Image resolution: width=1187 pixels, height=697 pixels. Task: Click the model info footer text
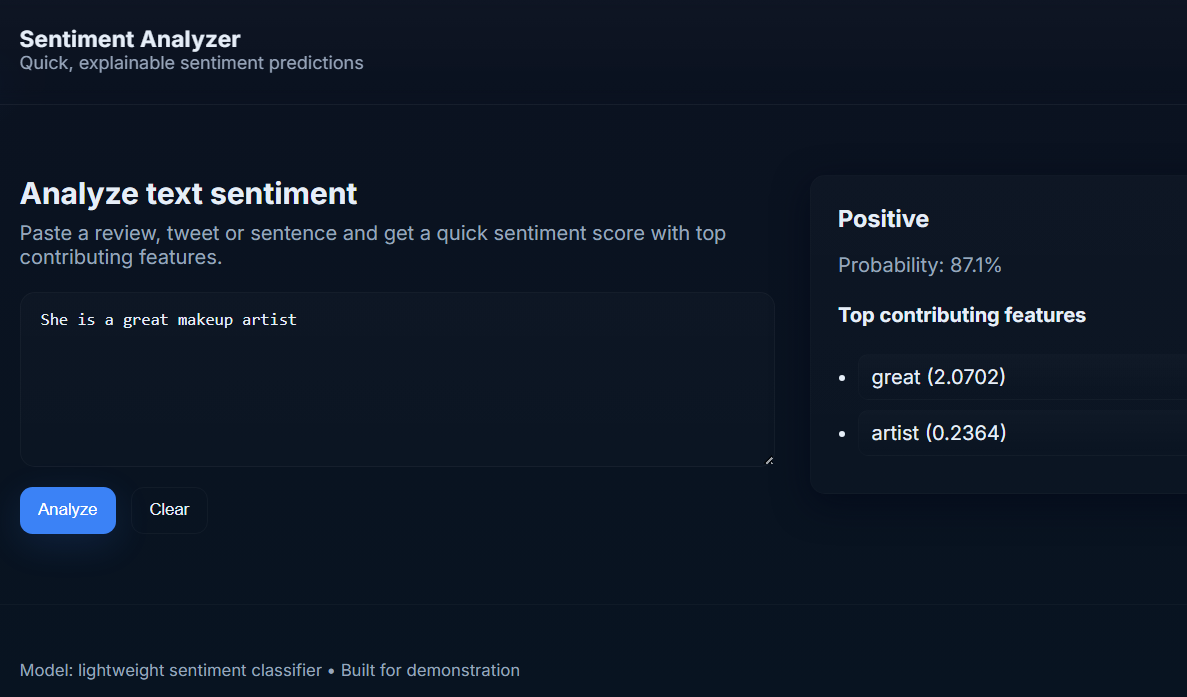(x=269, y=670)
